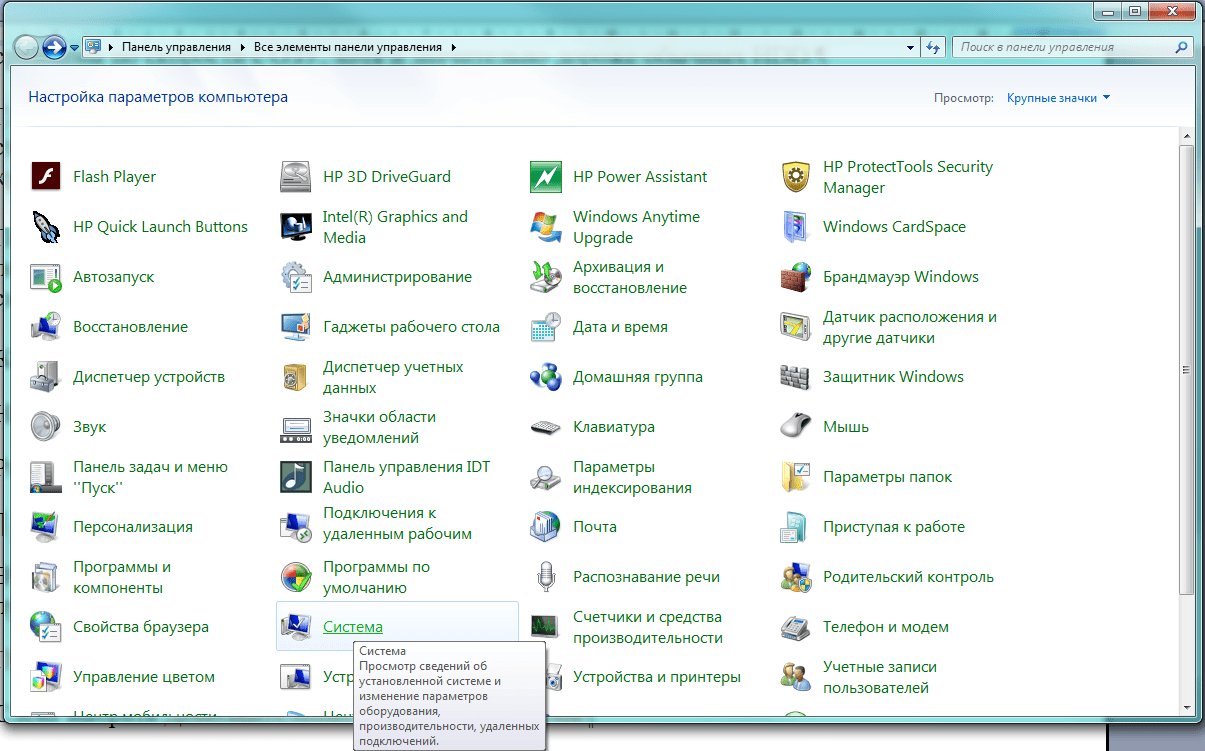
Task: Open the Клавиатура keyboard icon
Action: pos(546,427)
